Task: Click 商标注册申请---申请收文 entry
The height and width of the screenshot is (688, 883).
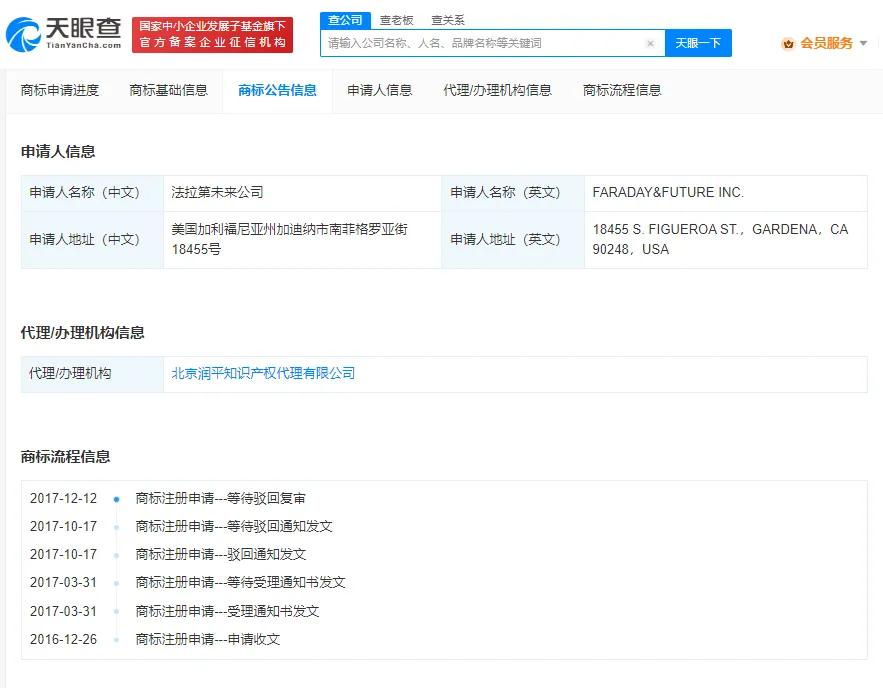Action: pyautogui.click(x=207, y=640)
